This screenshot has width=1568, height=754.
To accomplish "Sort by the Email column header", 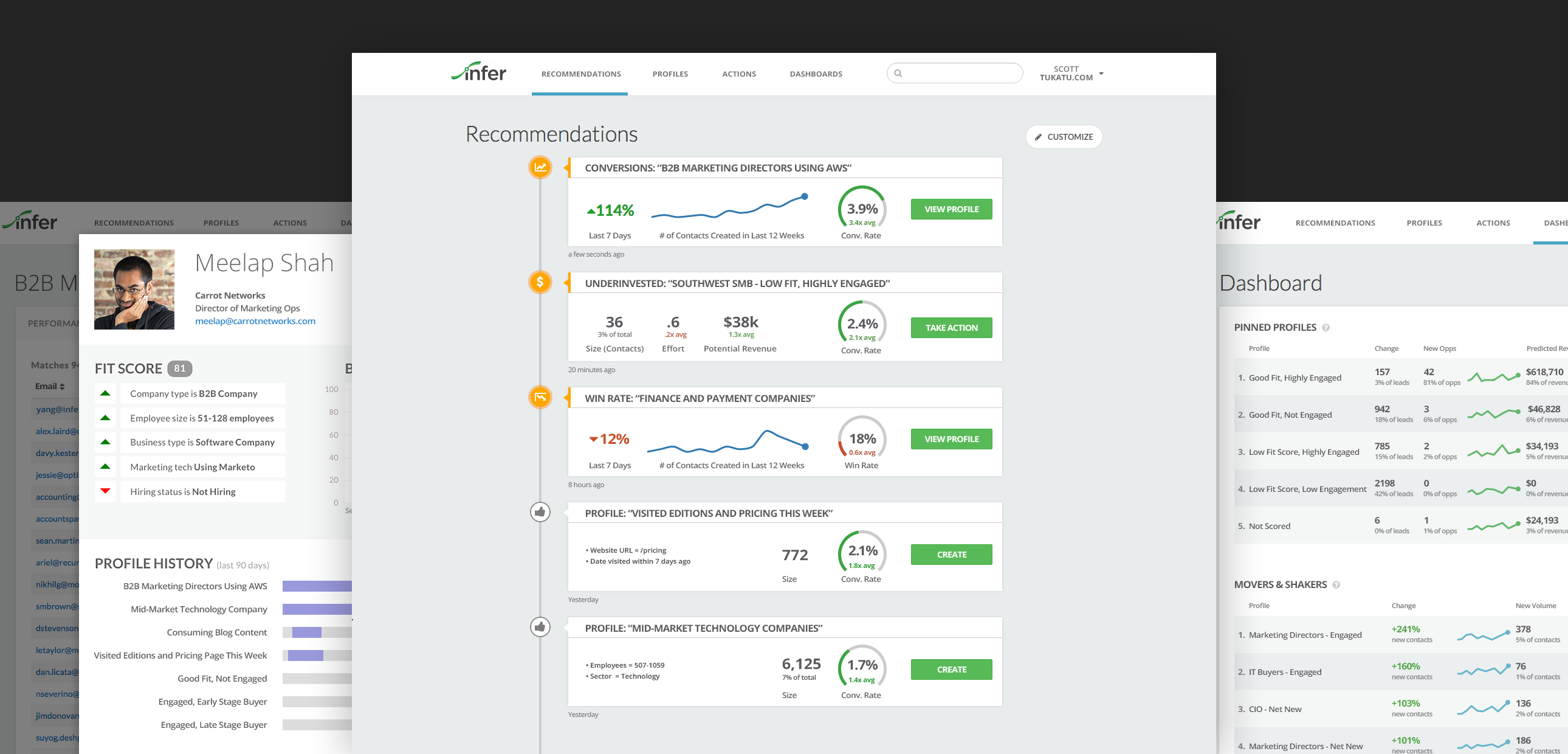I will coord(50,386).
